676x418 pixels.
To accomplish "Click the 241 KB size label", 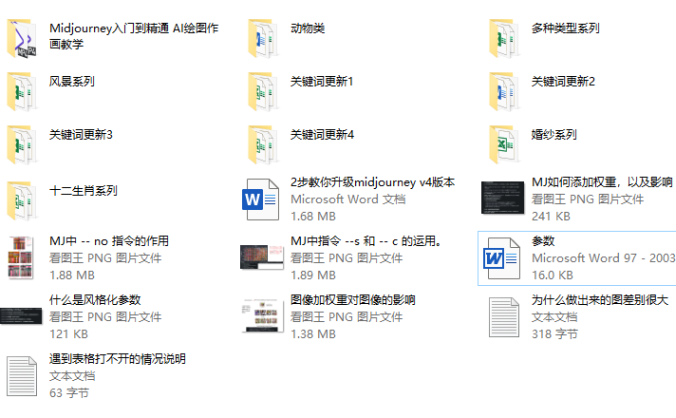I will pyautogui.click(x=551, y=216).
